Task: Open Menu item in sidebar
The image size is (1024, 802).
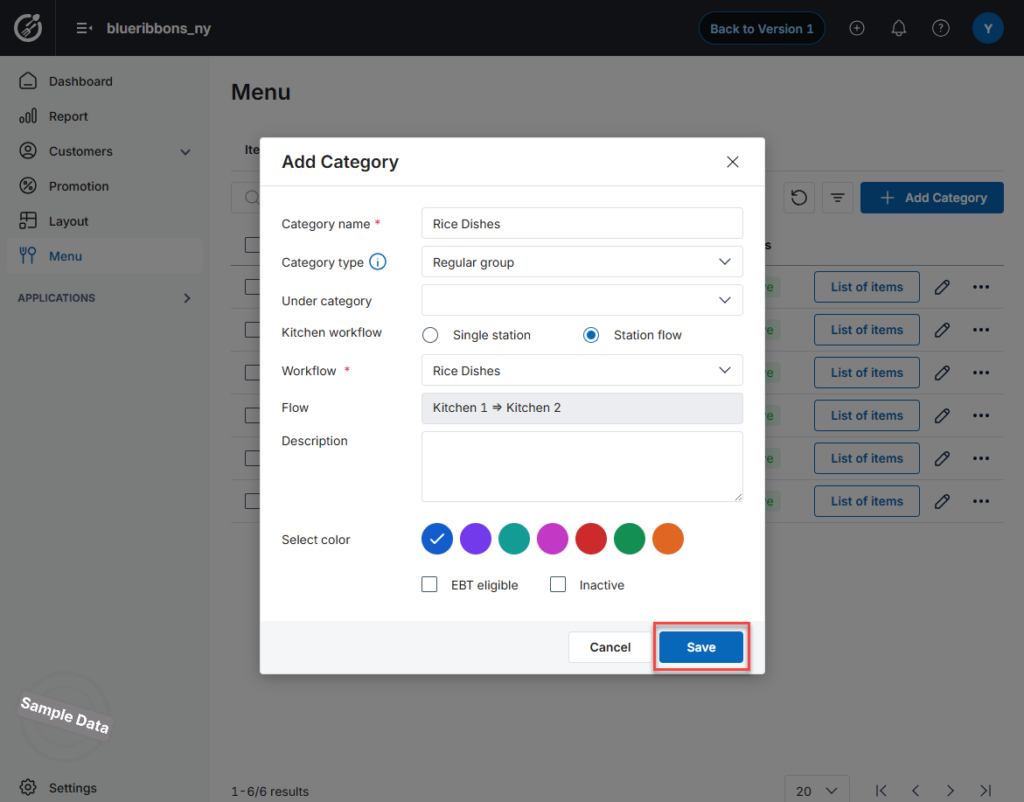Action: click(104, 256)
